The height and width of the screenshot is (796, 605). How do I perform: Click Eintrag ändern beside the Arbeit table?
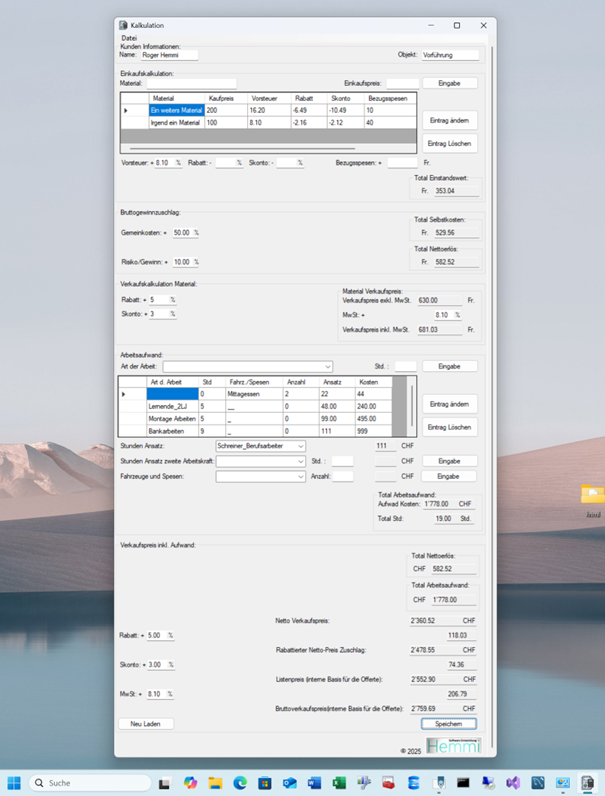pos(449,404)
